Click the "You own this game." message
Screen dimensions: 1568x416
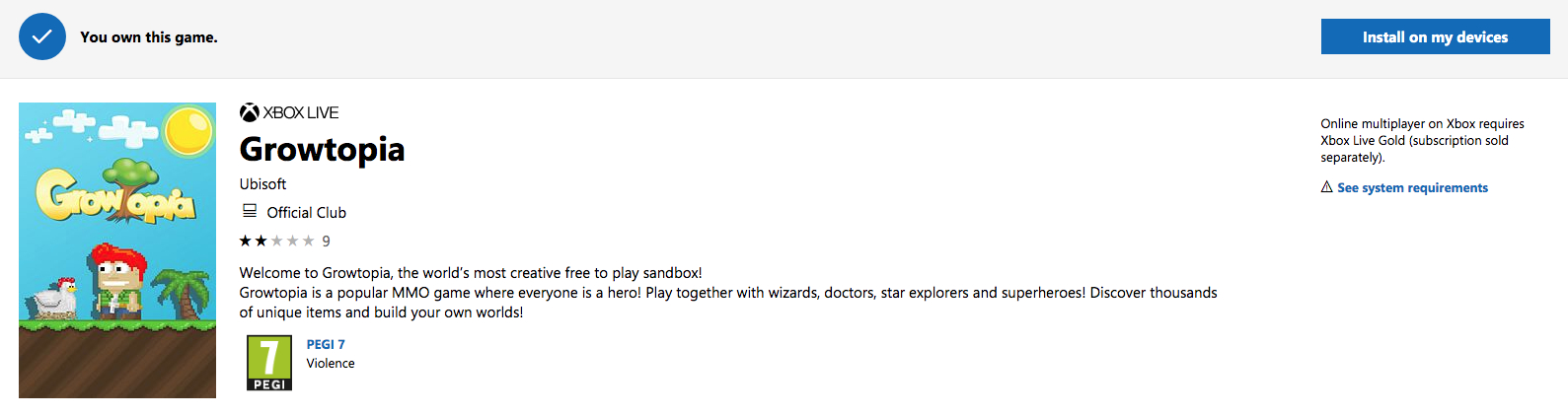(x=149, y=37)
